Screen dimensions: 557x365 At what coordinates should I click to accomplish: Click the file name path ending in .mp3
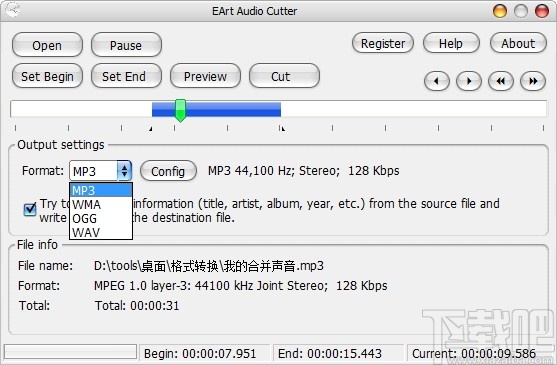coord(209,266)
